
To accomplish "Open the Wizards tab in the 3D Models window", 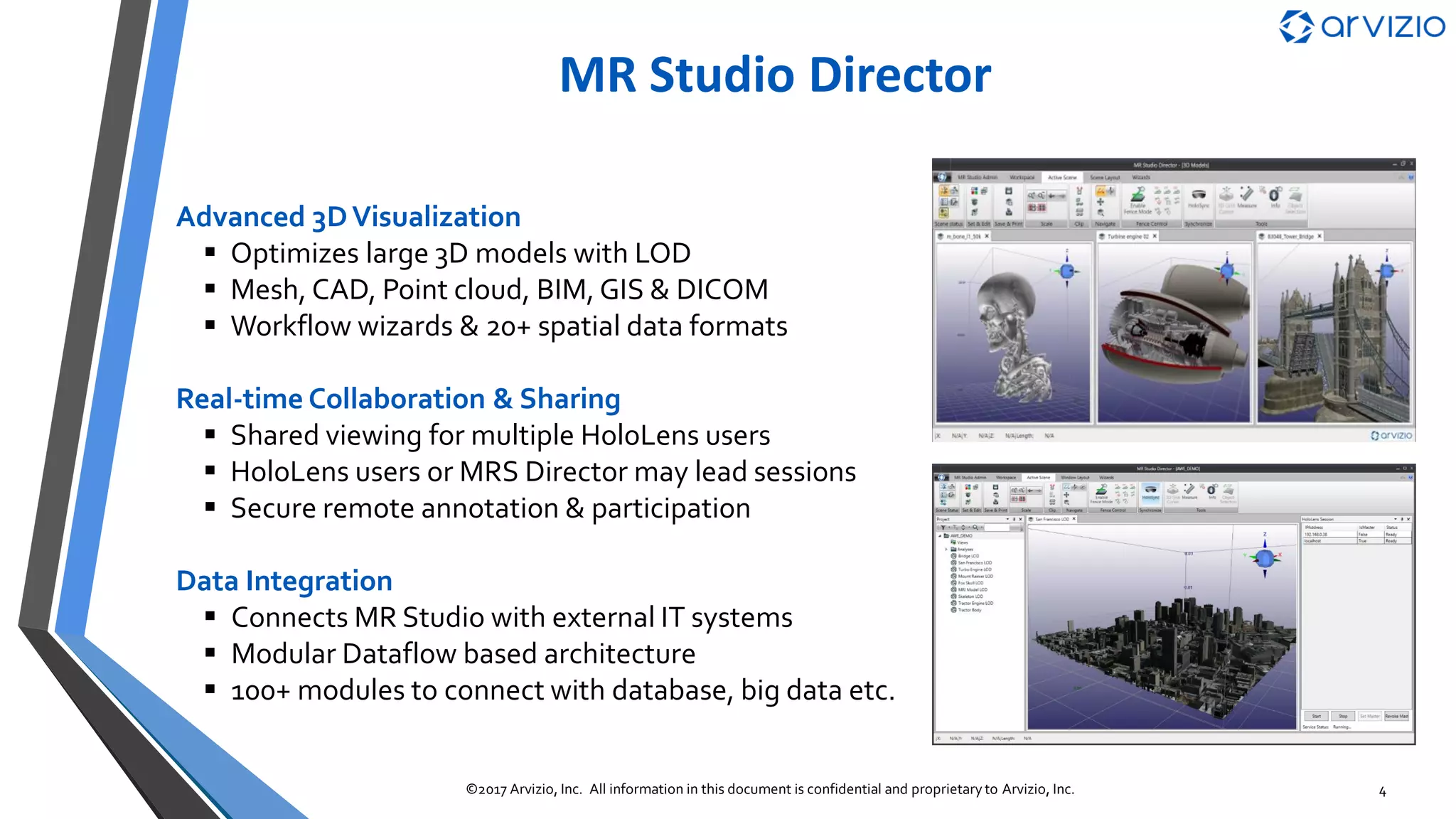I will 1141,177.
